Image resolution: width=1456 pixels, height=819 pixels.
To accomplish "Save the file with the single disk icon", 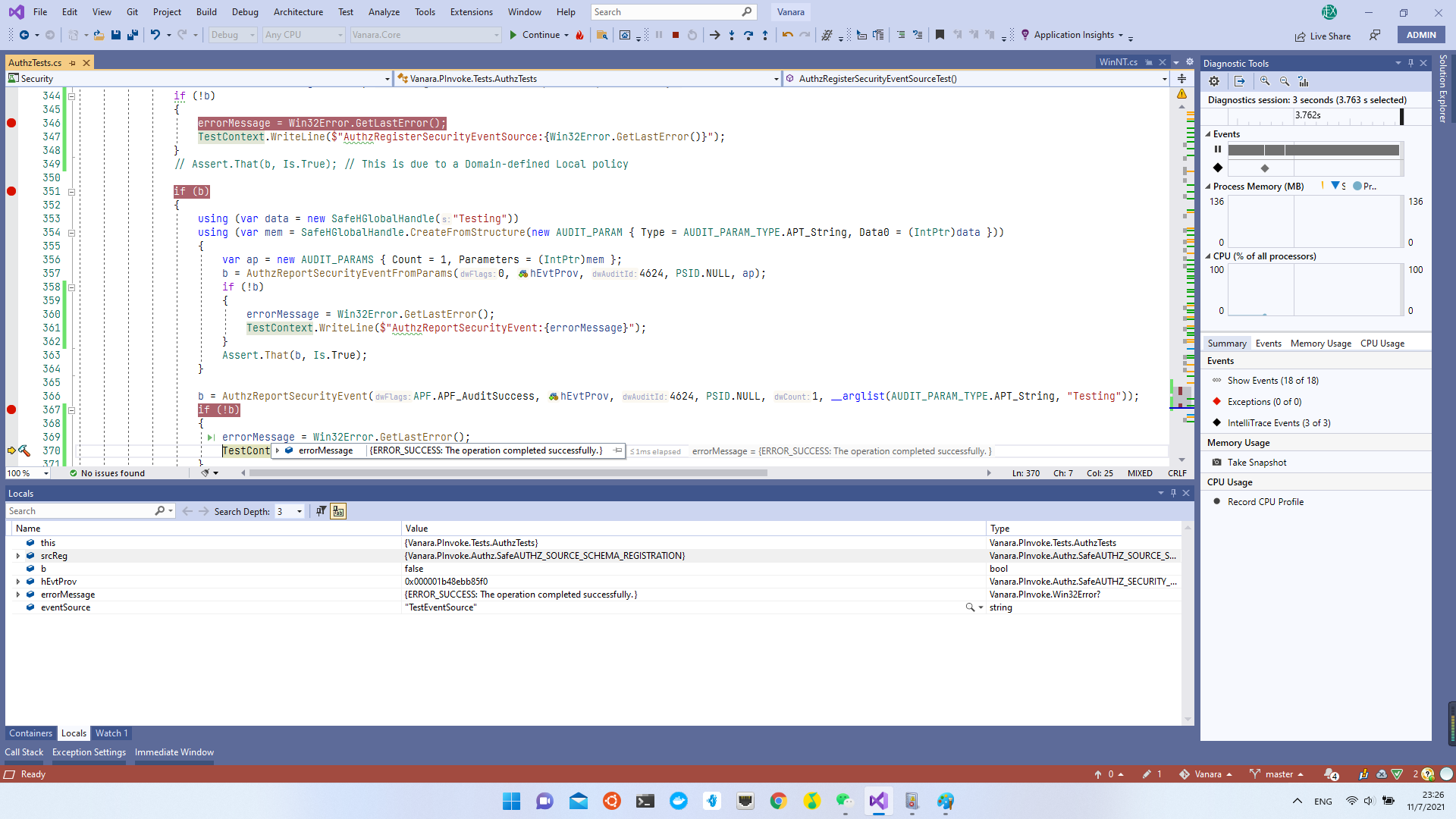I will (116, 35).
